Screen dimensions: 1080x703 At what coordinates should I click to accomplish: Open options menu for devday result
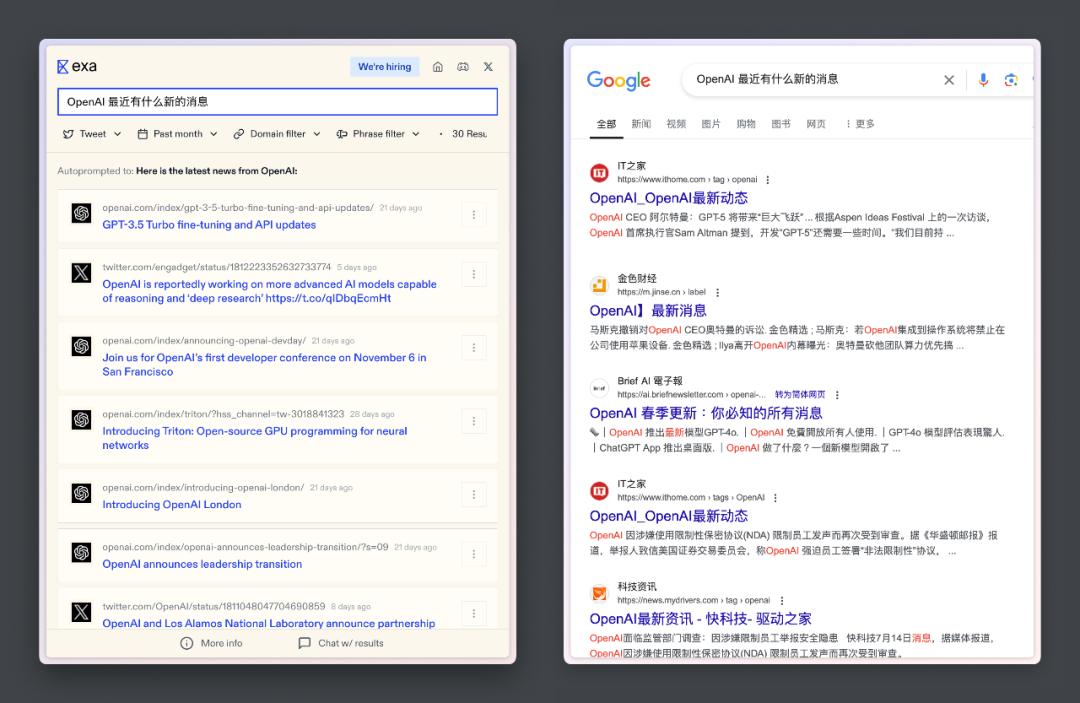pos(474,348)
